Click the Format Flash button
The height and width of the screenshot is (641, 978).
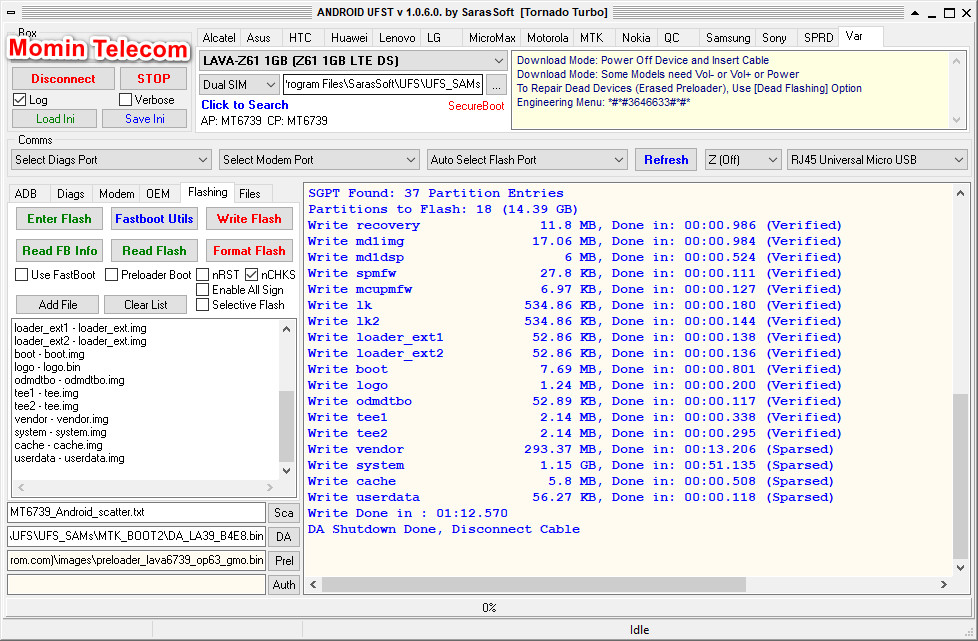coord(249,251)
